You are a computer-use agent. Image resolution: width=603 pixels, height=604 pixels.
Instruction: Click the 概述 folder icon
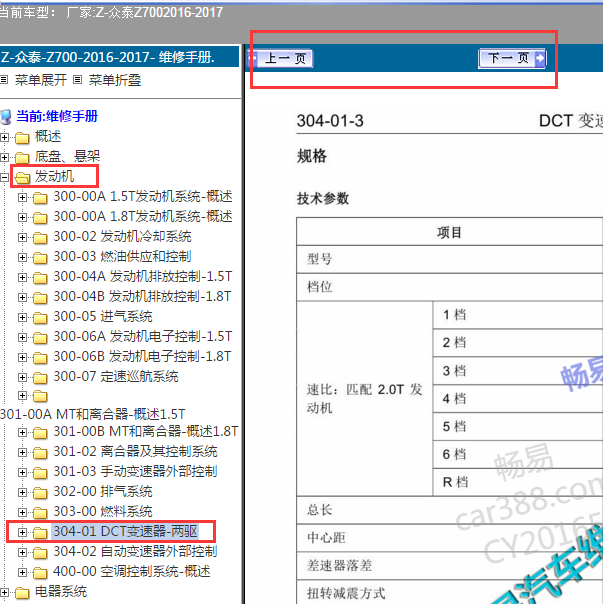pos(22,137)
